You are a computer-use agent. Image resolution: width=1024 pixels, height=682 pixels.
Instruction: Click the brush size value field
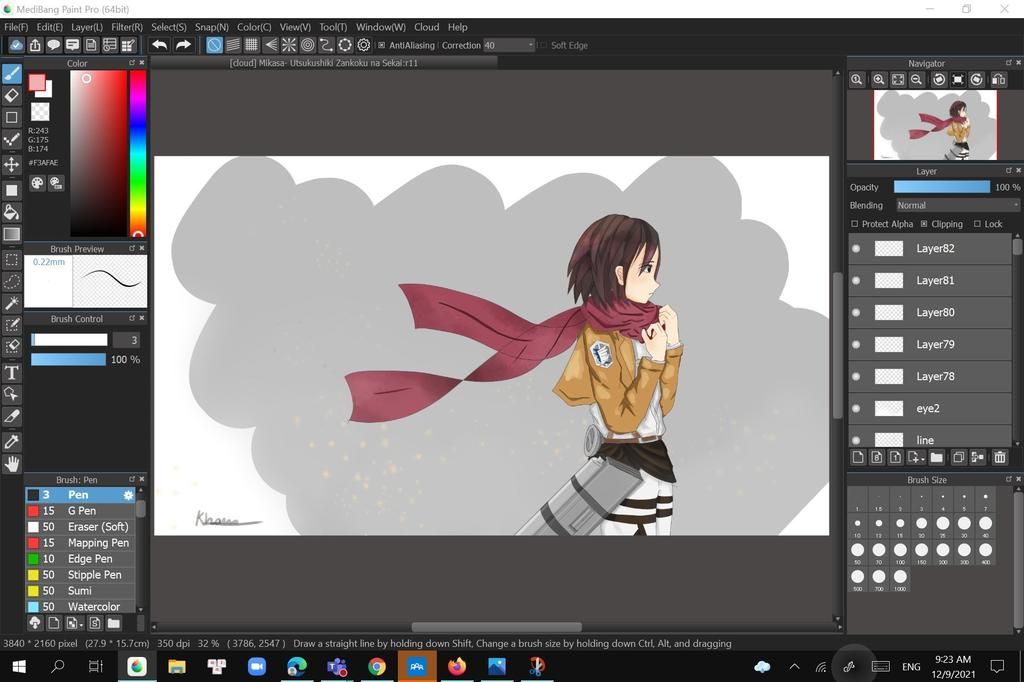coord(126,340)
